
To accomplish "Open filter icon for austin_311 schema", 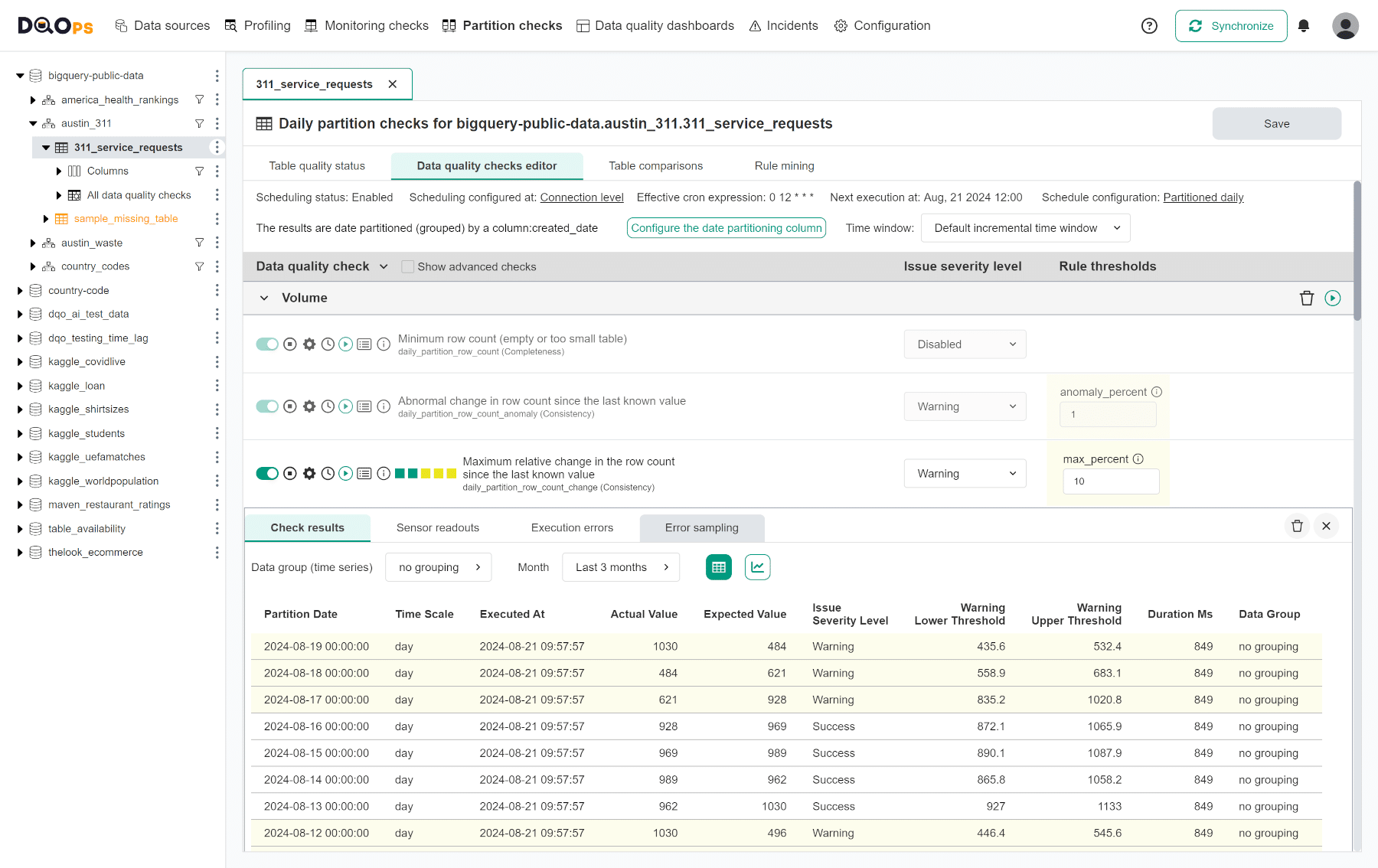I will tap(199, 123).
